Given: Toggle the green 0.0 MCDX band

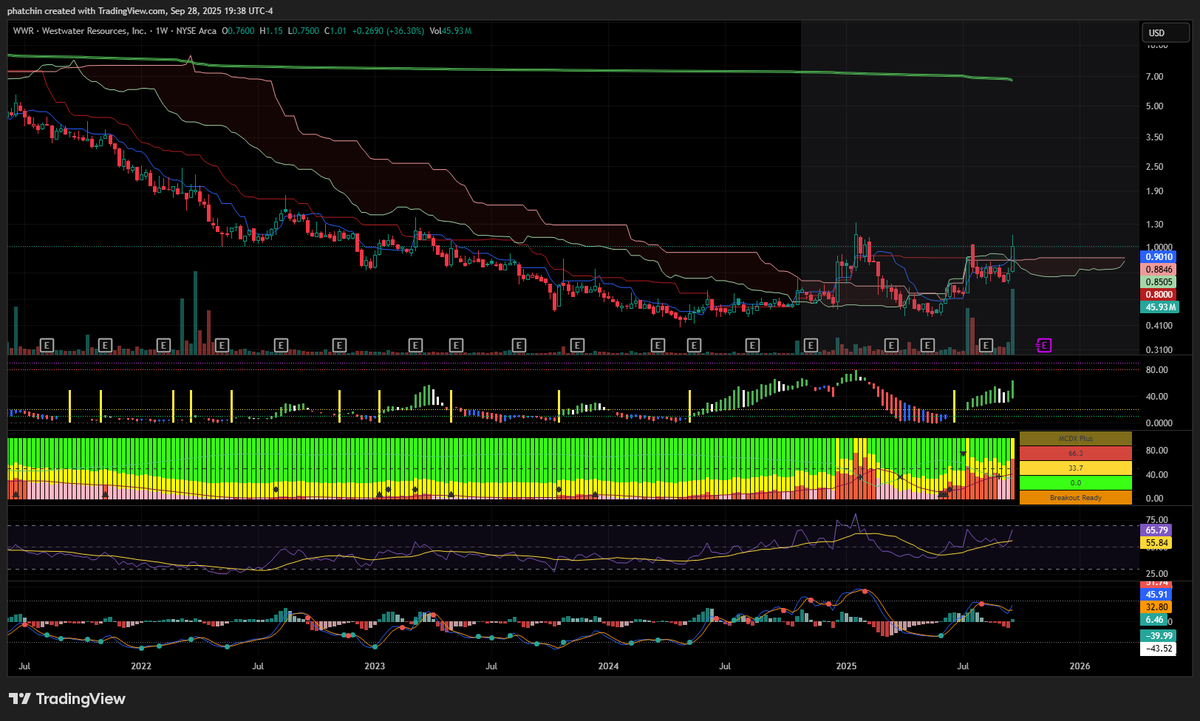Looking at the screenshot, I should (1075, 482).
